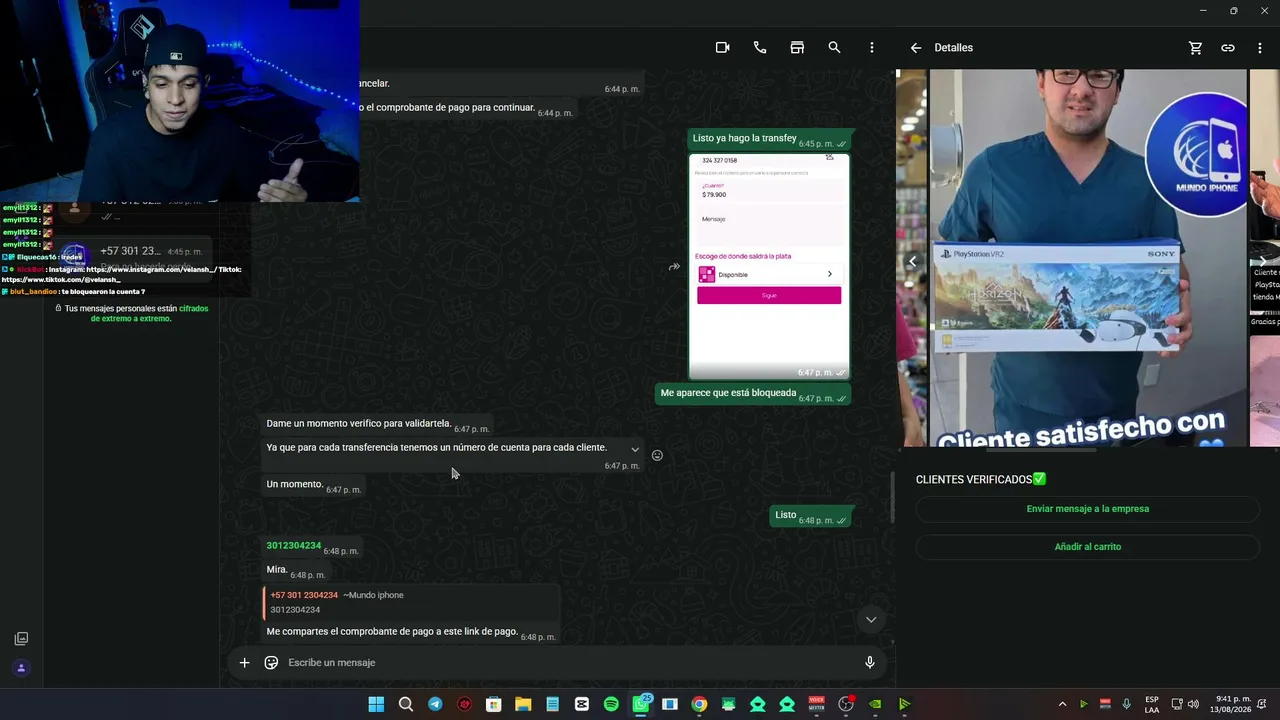Screen dimensions: 1280x720
Task: Open the business catalog storefront icon
Action: point(797,48)
